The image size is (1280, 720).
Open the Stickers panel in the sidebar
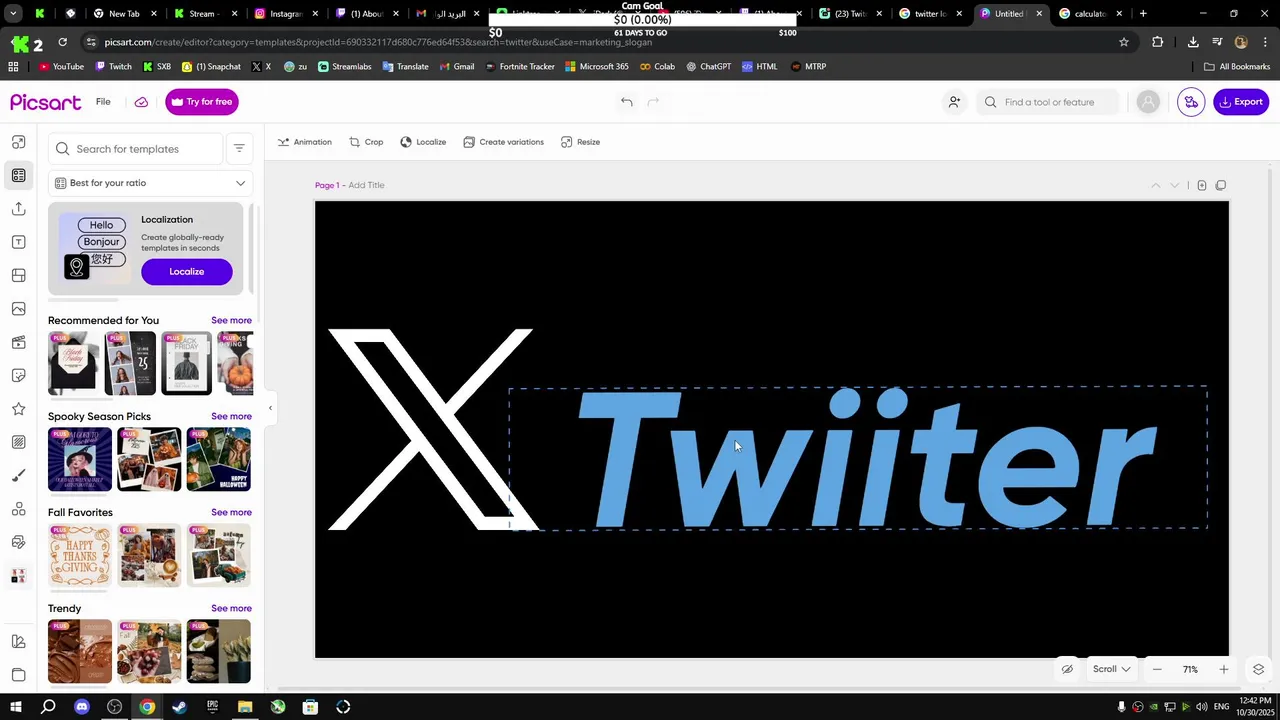point(18,375)
